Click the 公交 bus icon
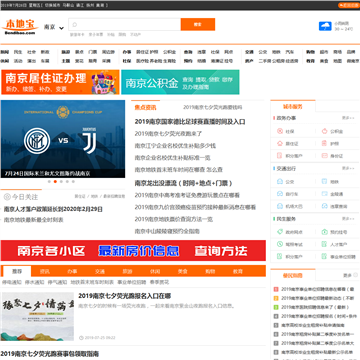 coord(280,182)
